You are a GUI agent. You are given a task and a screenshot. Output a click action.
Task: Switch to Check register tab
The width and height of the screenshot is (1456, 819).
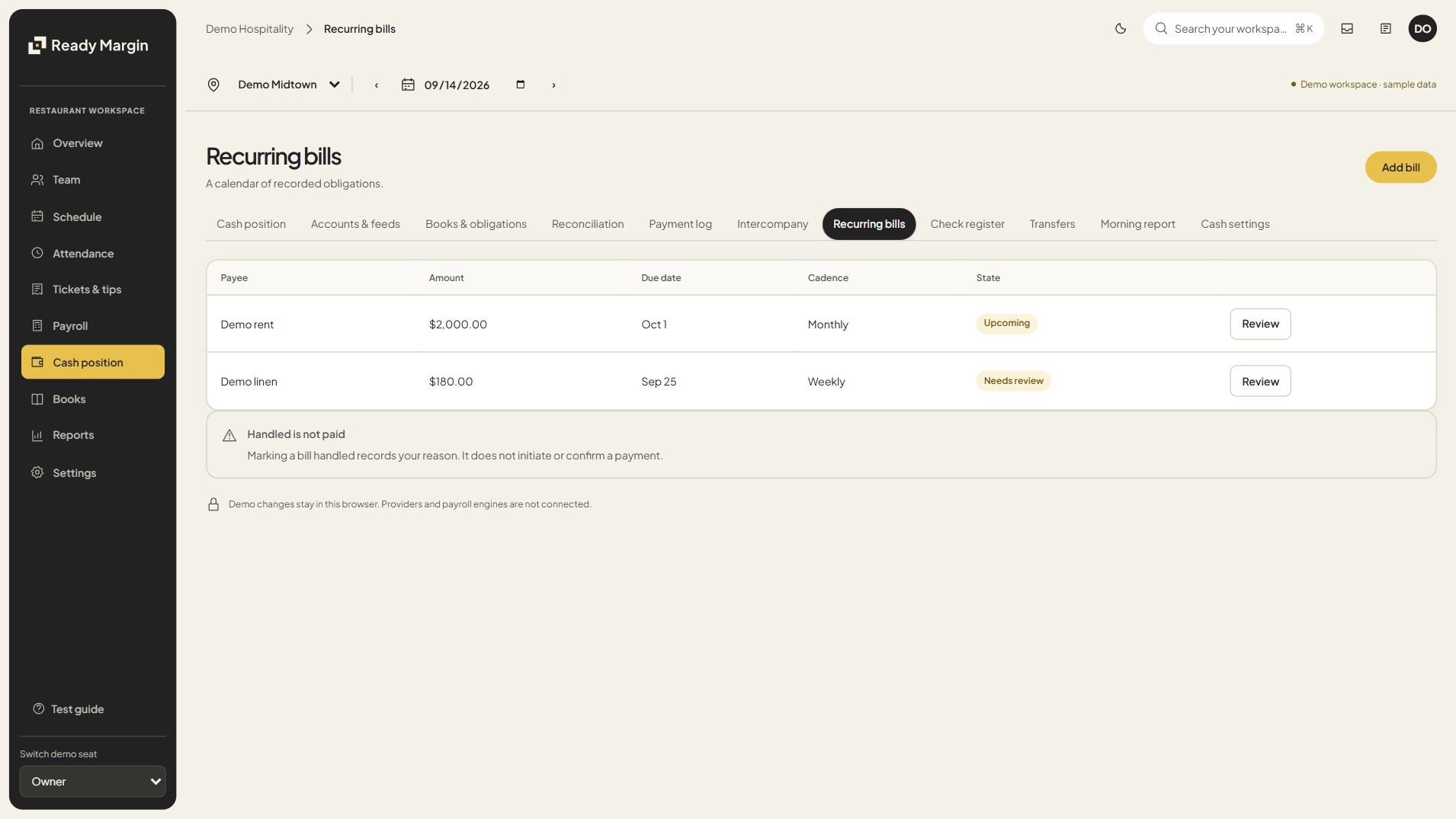[967, 224]
